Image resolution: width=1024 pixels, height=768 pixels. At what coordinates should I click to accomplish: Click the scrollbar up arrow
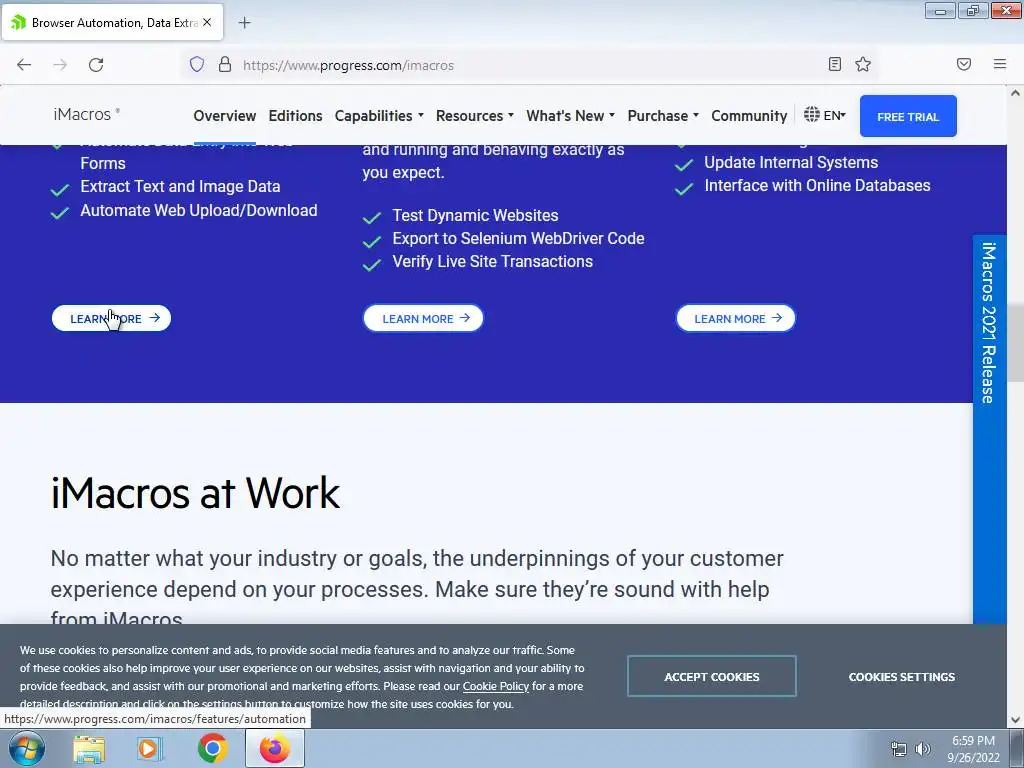point(1015,93)
